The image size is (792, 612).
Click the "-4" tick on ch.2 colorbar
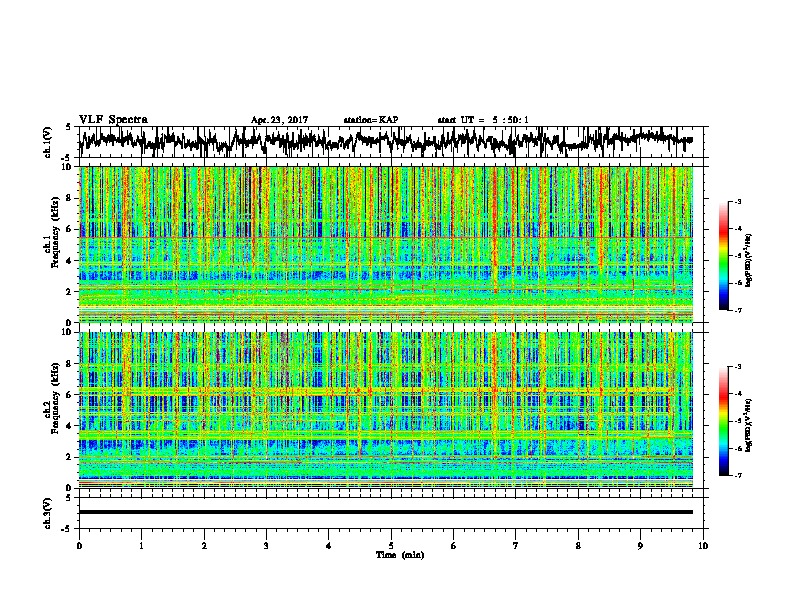click(738, 394)
